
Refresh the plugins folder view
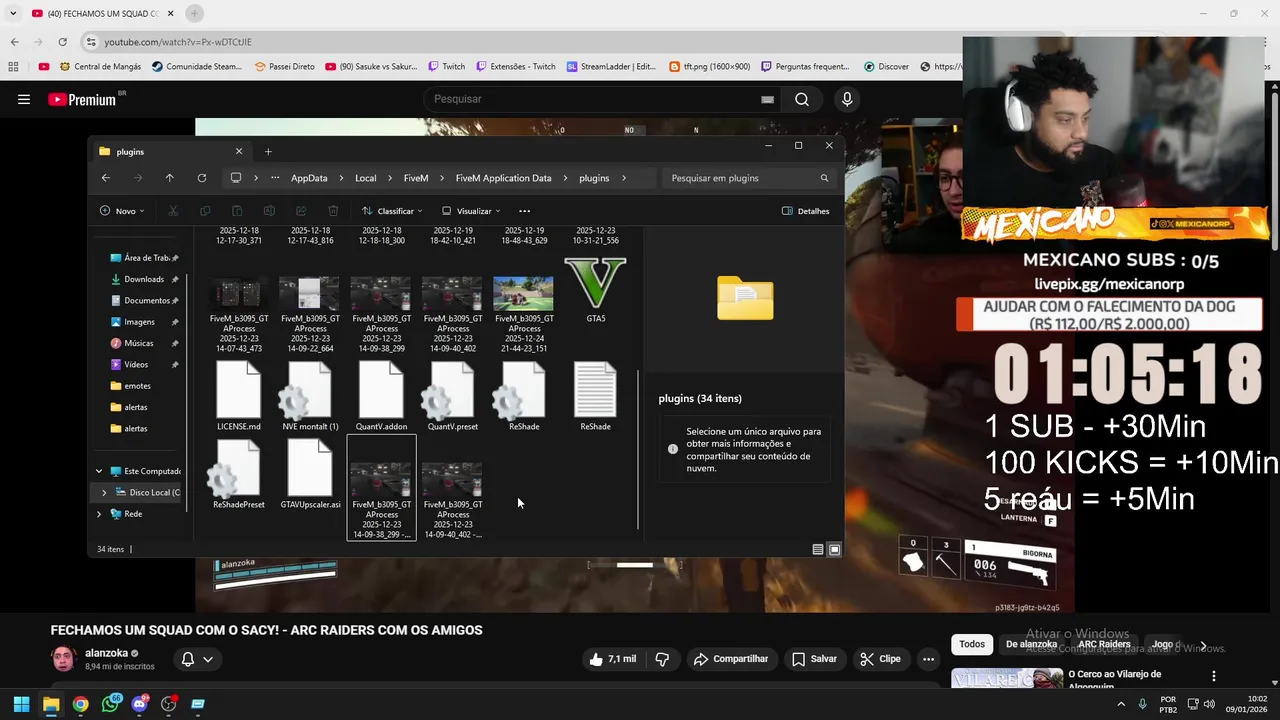click(x=201, y=178)
